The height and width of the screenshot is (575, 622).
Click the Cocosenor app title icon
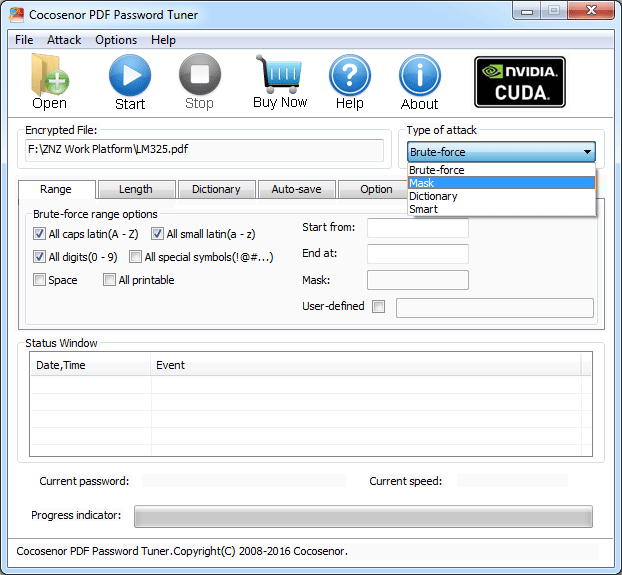(16, 15)
